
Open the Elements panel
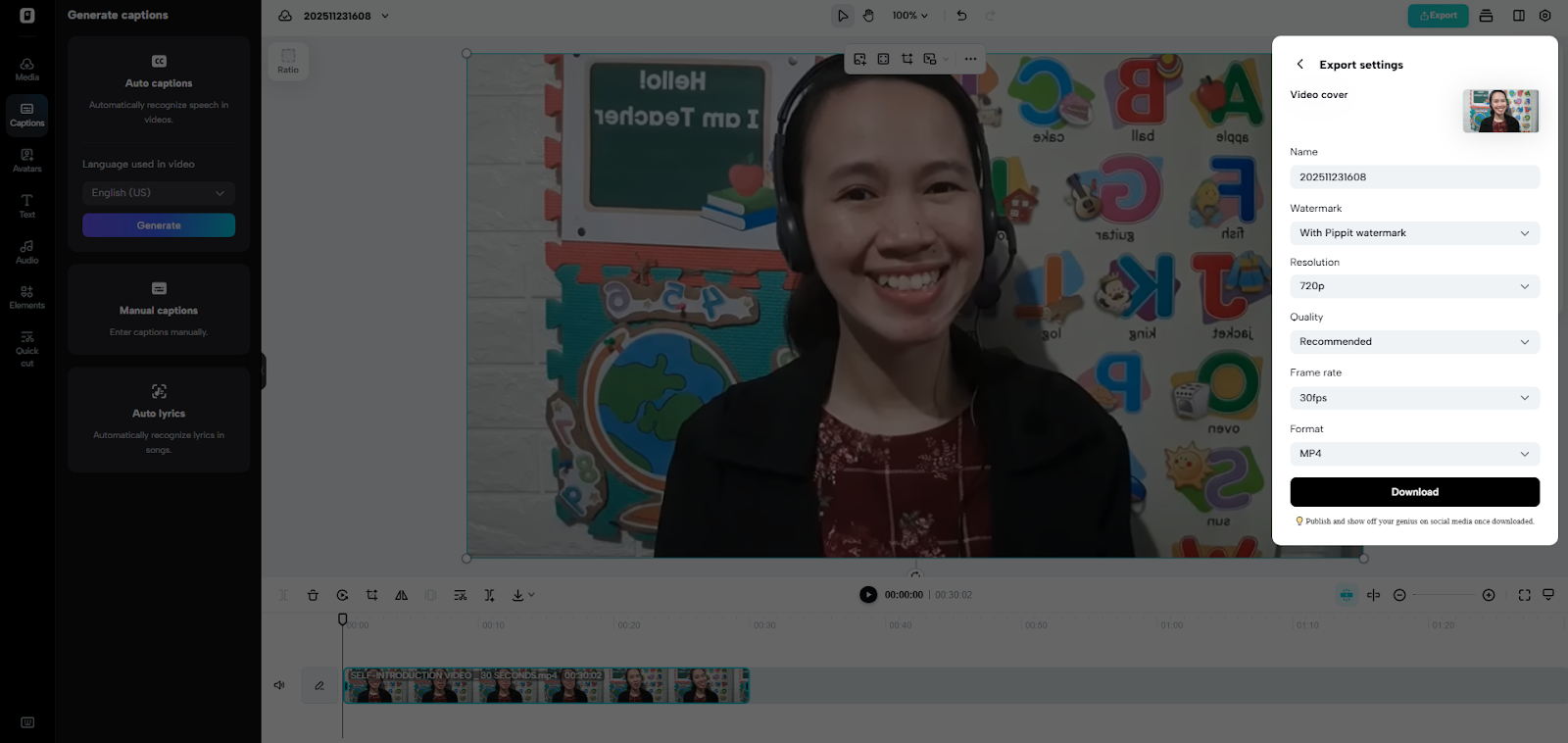(27, 297)
